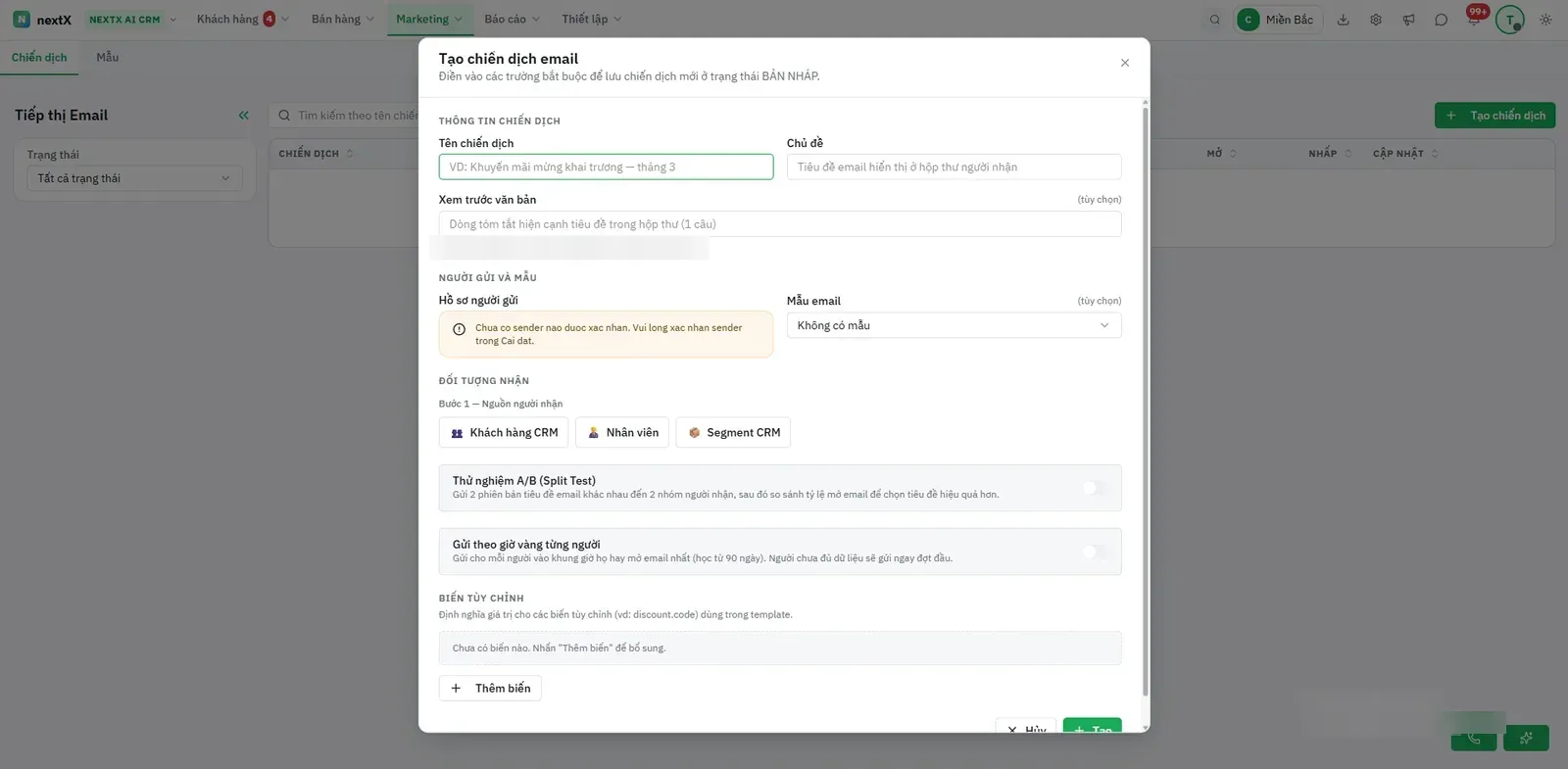Click the Xem trước văn bản input field

780,224
